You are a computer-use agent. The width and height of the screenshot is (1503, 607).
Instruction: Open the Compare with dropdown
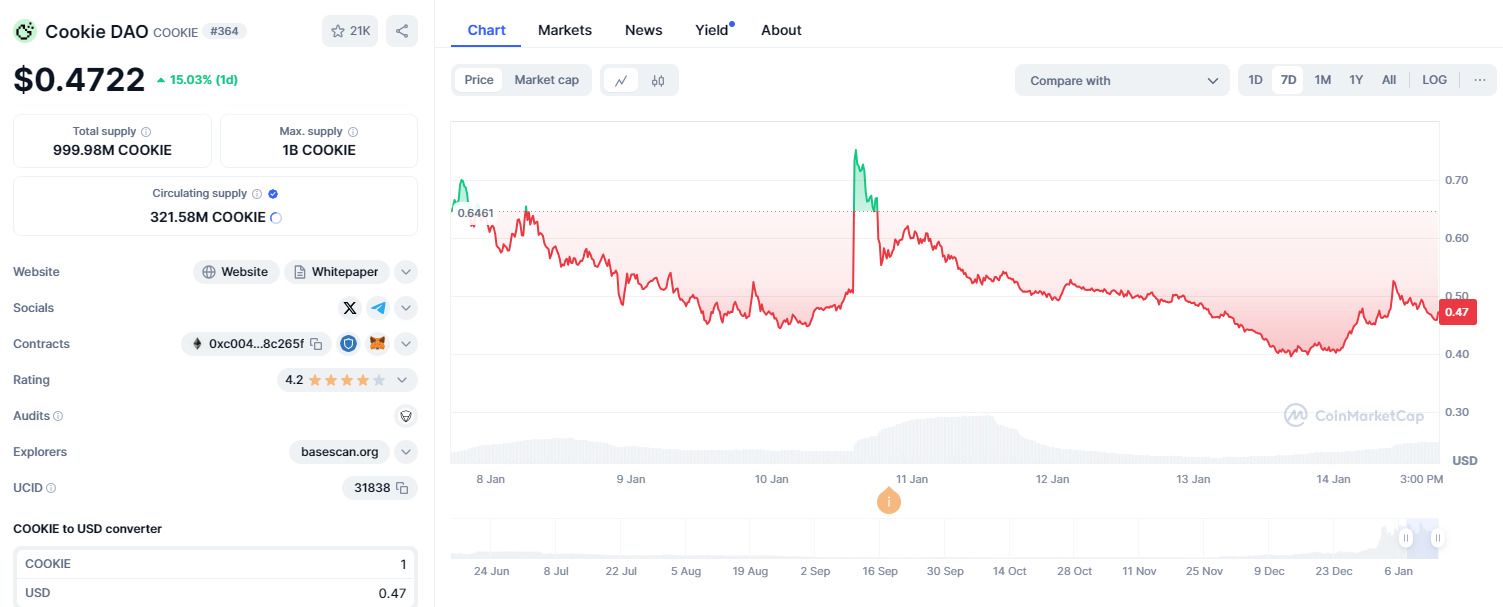pyautogui.click(x=1121, y=79)
